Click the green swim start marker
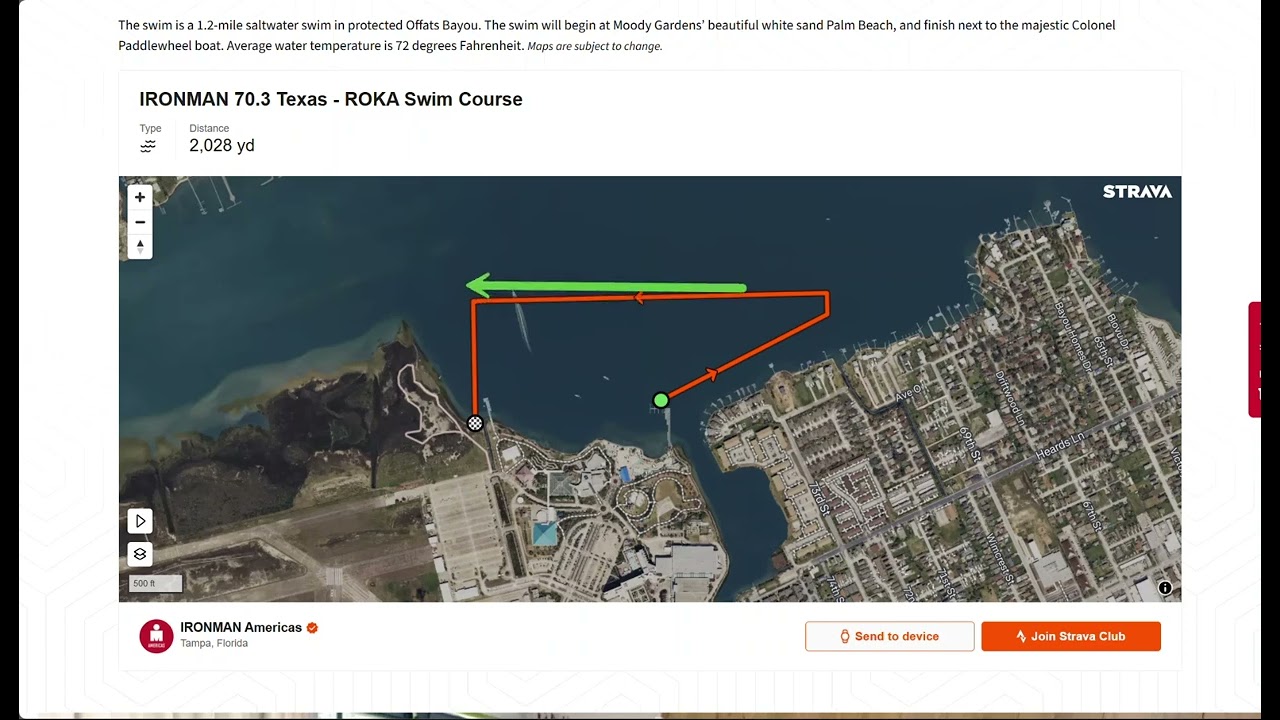Screen dimensions: 1280x720 click(x=660, y=400)
